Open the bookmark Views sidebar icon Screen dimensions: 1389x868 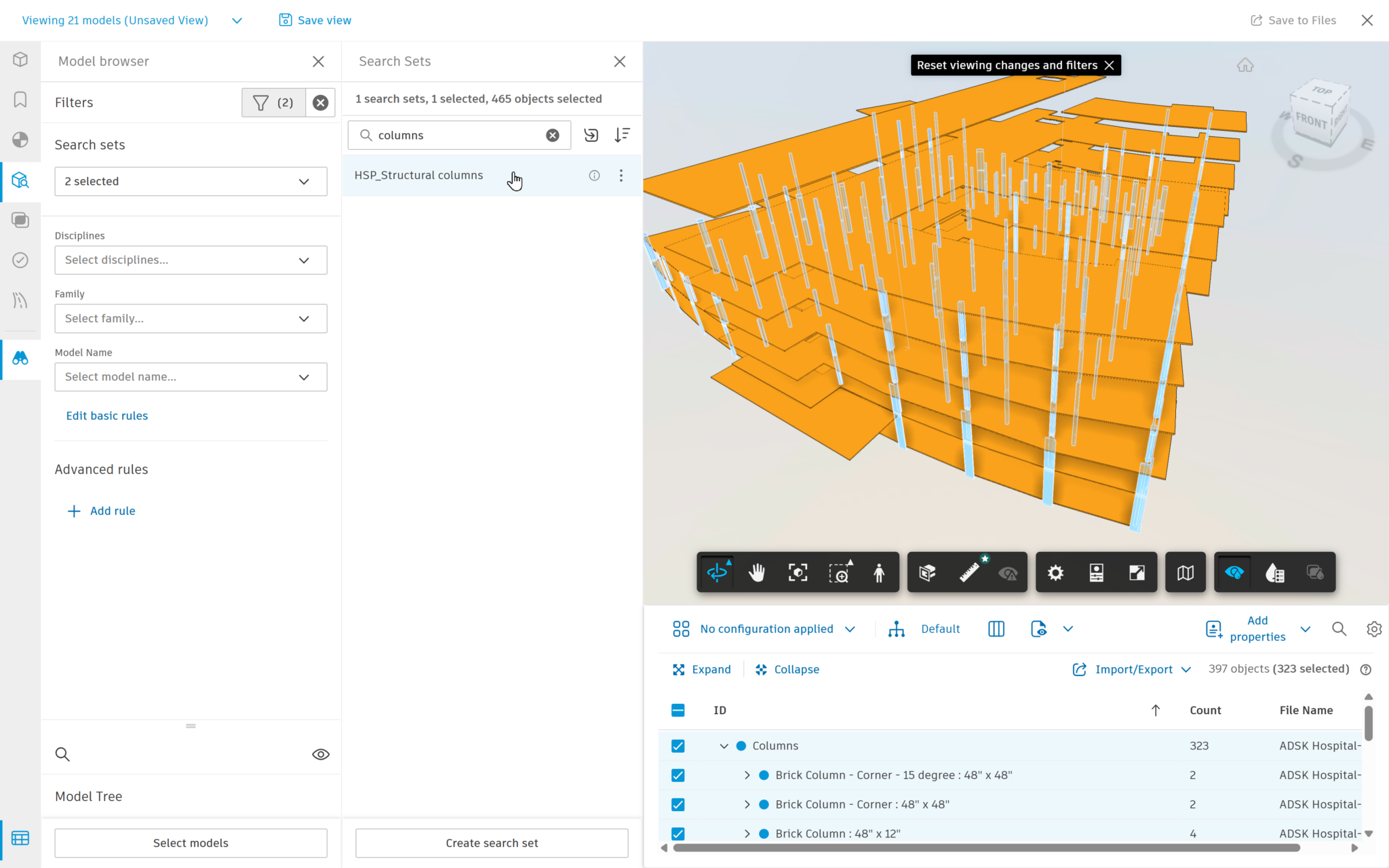pyautogui.click(x=20, y=100)
